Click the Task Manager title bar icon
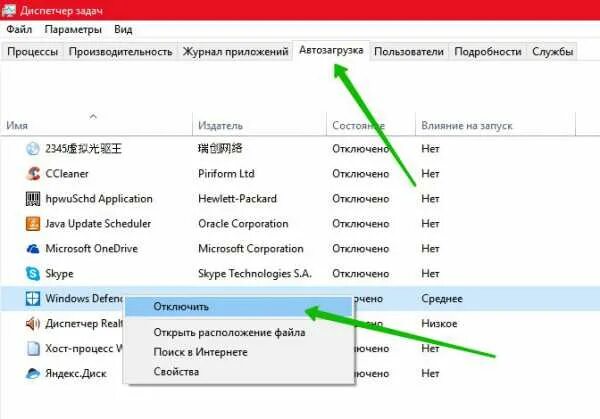Viewport: 600px width, 419px height. [x=8, y=11]
